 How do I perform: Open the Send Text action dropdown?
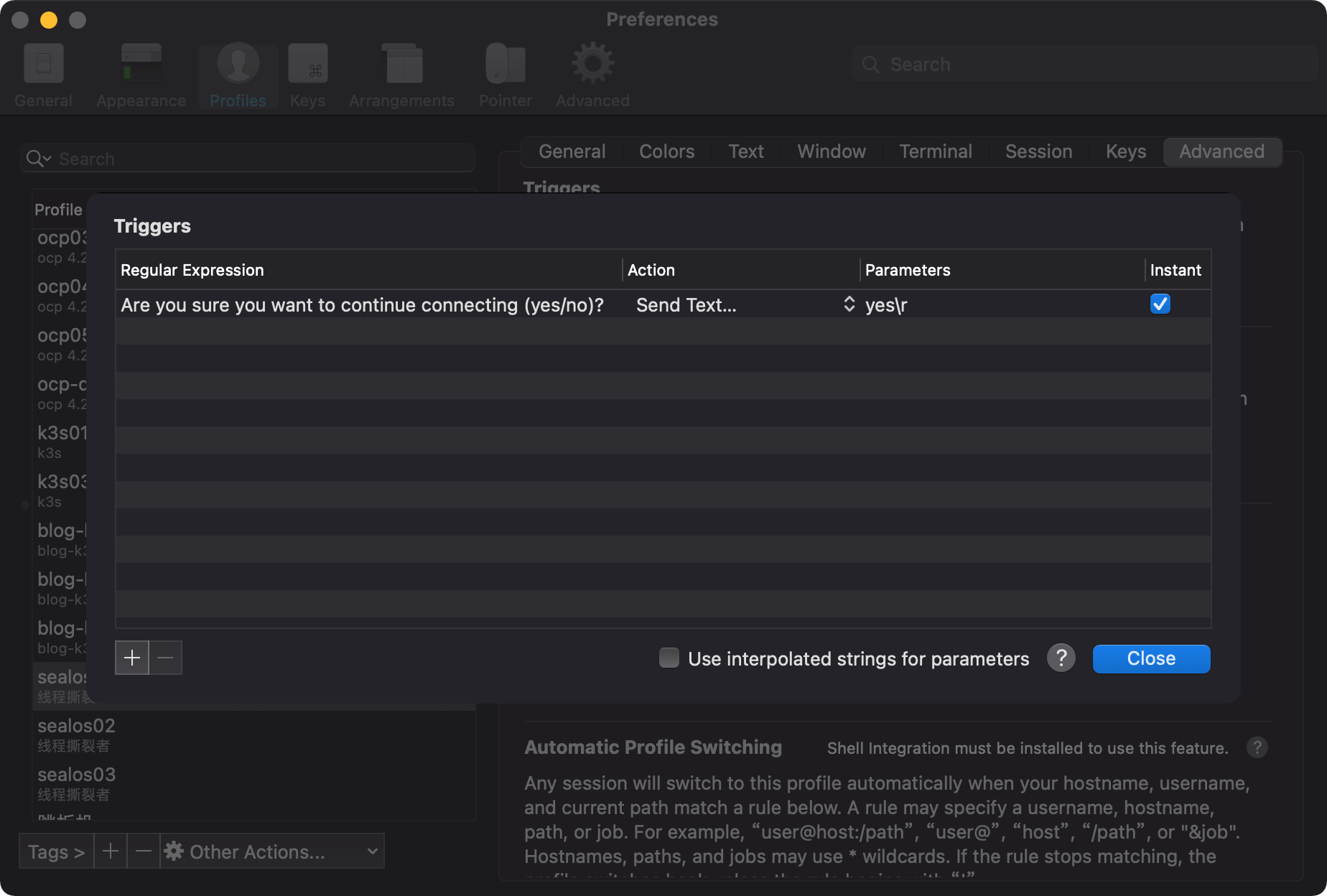click(x=743, y=305)
